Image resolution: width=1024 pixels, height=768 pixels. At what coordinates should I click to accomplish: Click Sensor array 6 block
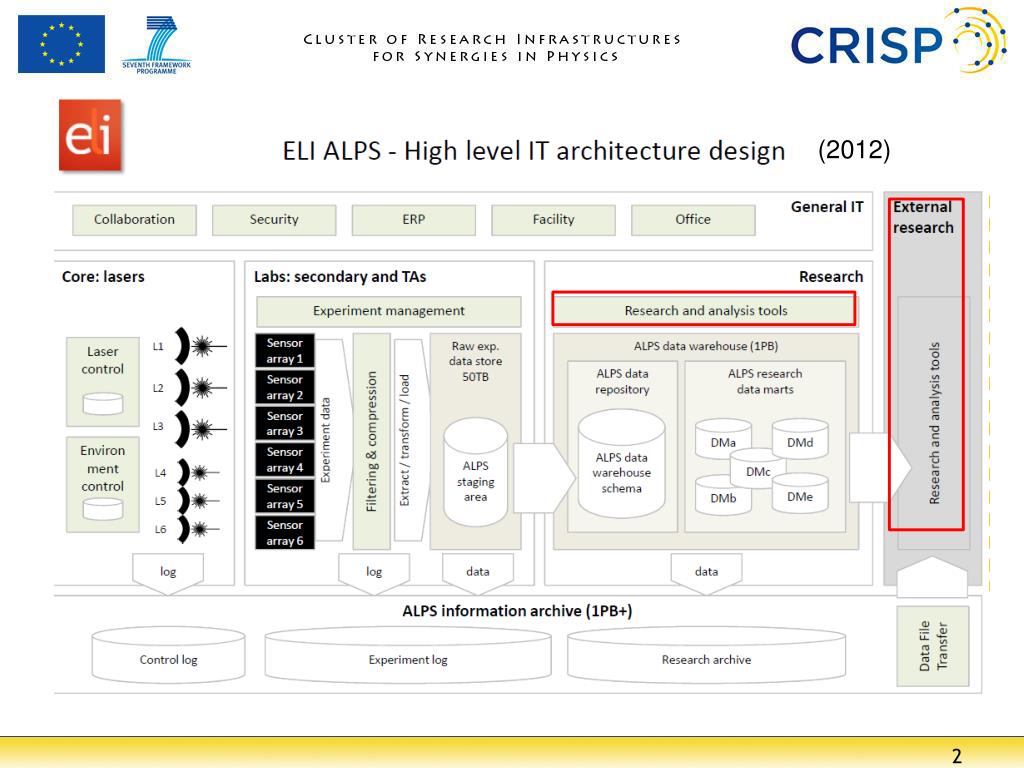(285, 533)
